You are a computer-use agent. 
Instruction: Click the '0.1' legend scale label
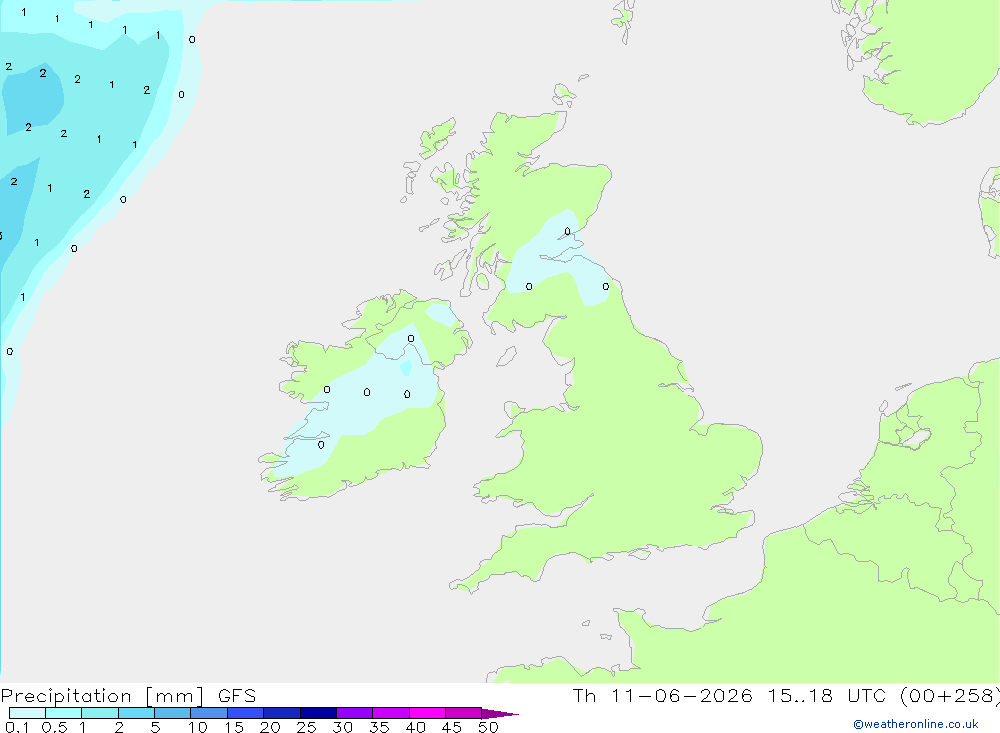(17, 727)
